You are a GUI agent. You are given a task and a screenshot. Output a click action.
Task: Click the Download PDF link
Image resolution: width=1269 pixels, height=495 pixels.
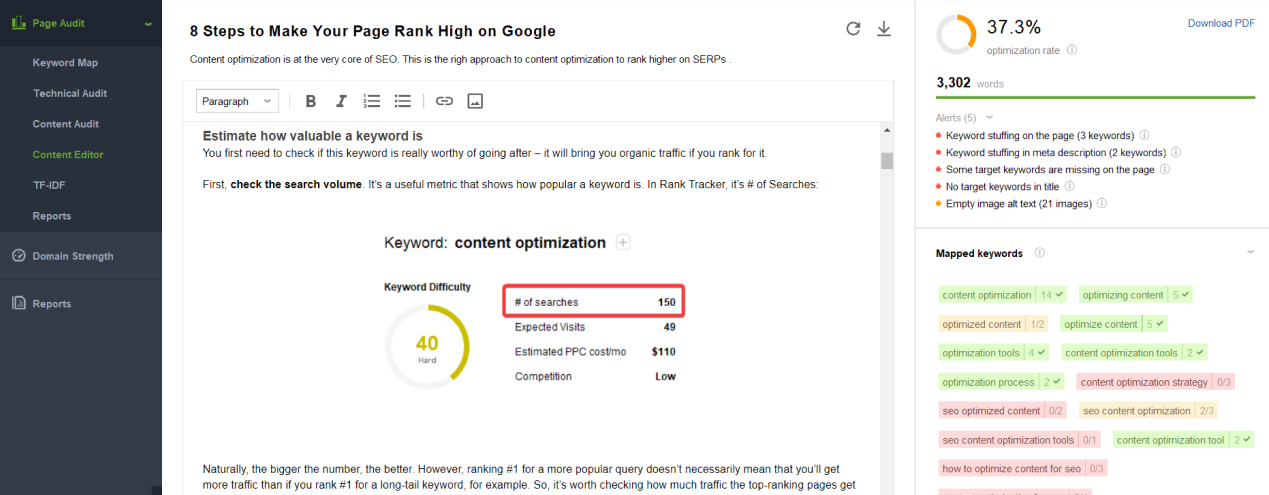pos(1220,23)
